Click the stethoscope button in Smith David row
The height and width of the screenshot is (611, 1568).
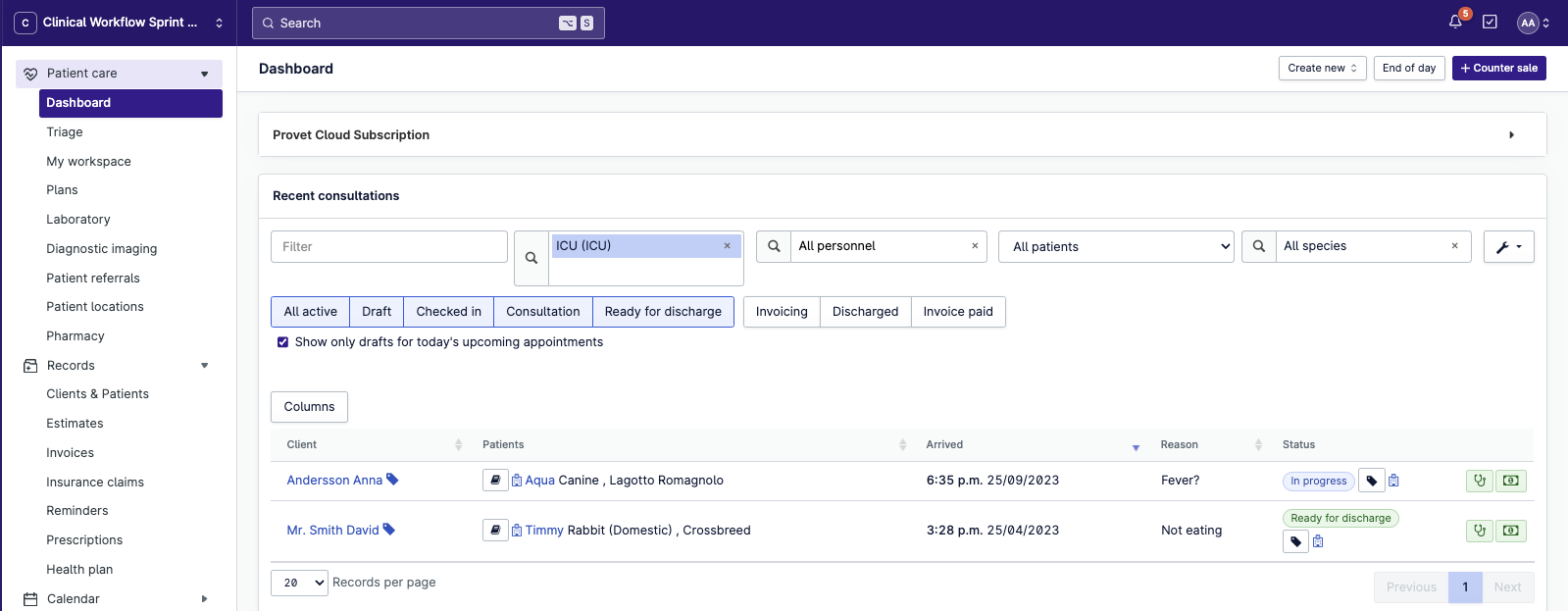pyautogui.click(x=1480, y=531)
